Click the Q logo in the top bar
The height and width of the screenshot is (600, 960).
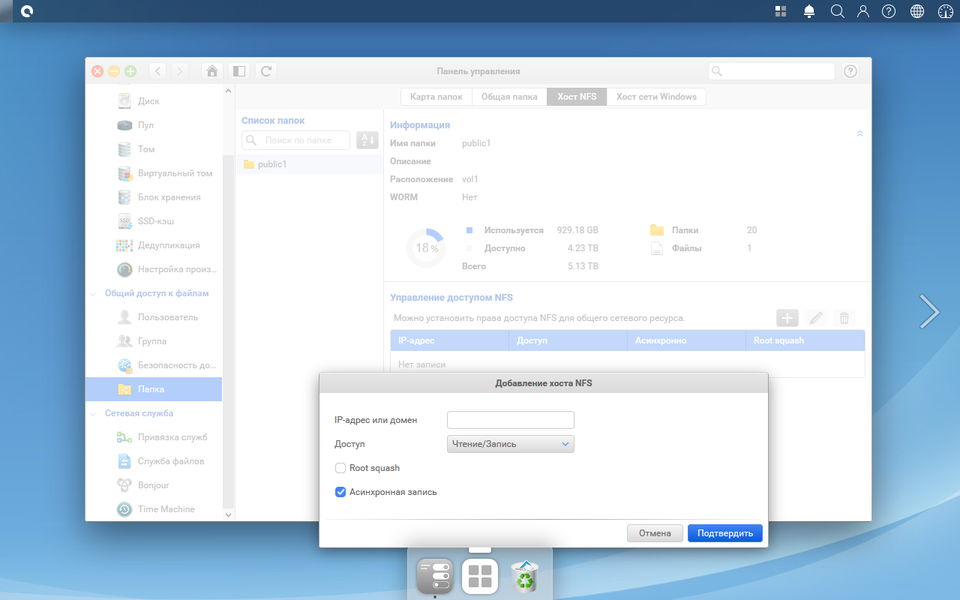tap(27, 11)
